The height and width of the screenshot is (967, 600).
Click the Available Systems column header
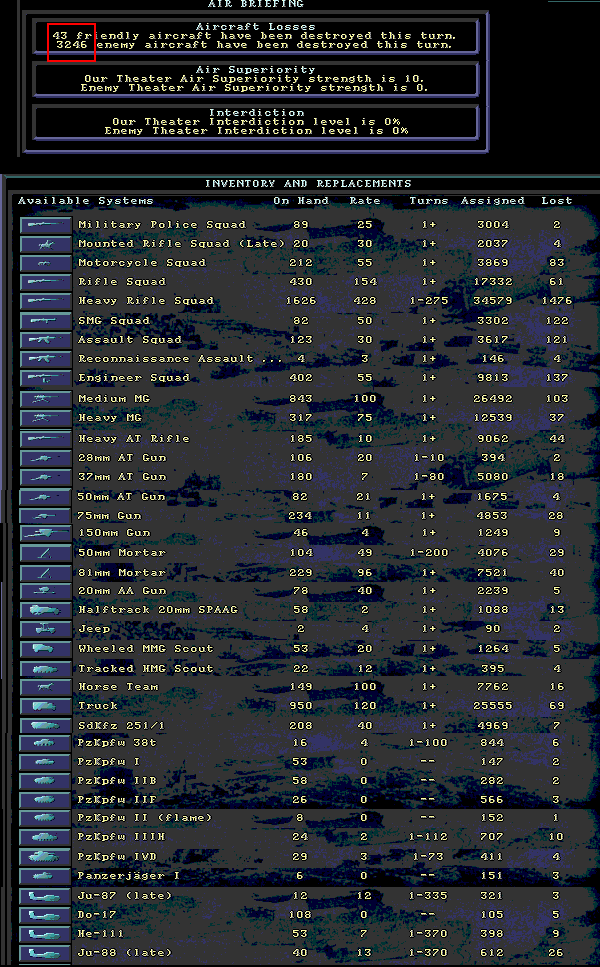(x=85, y=200)
